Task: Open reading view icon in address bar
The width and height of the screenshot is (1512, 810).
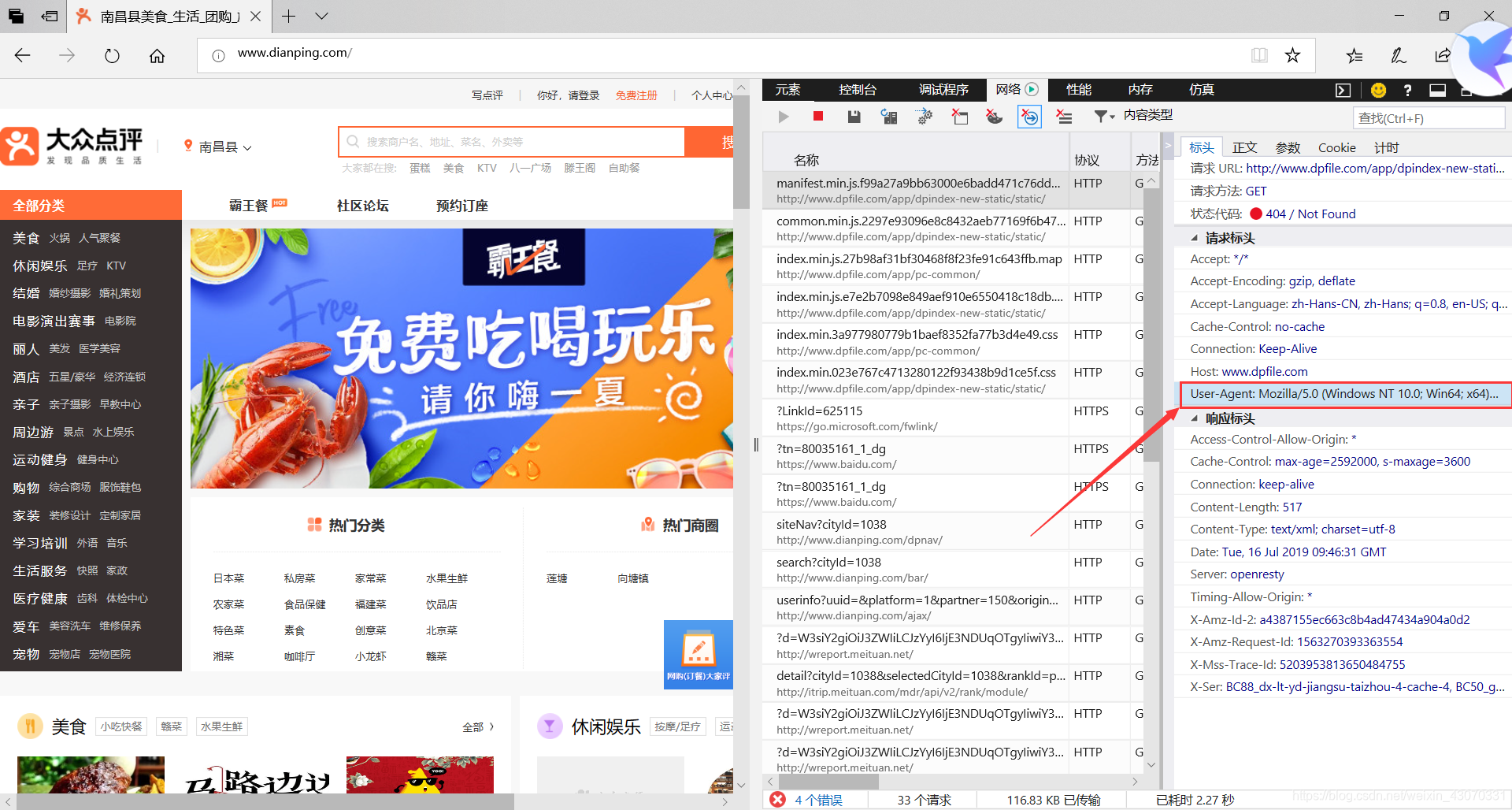Action: click(1259, 55)
